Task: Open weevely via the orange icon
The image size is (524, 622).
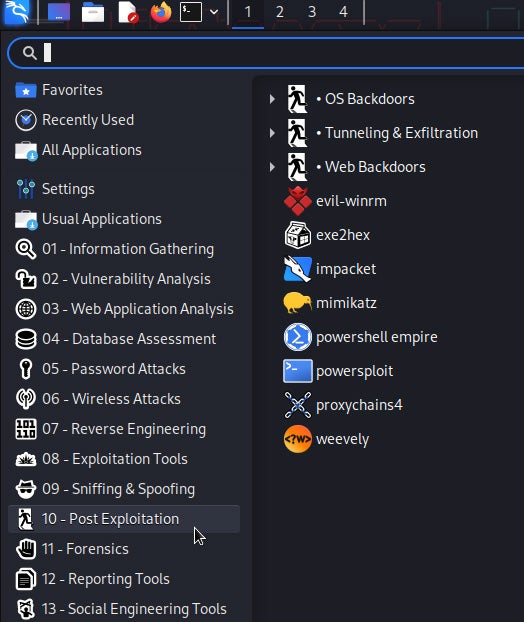Action: pyautogui.click(x=298, y=439)
